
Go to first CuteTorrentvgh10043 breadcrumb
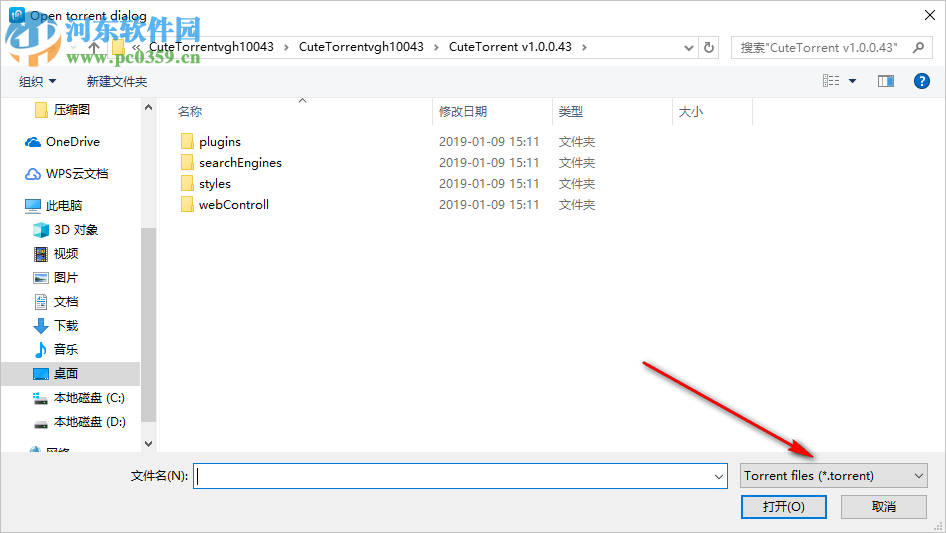click(x=211, y=47)
